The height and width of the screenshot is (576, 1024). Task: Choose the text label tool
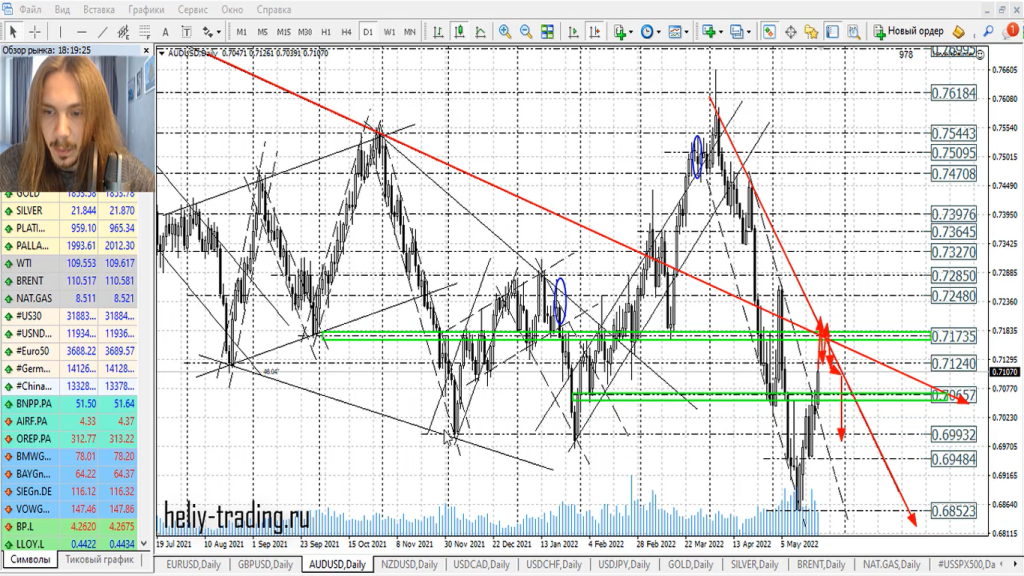pyautogui.click(x=166, y=32)
